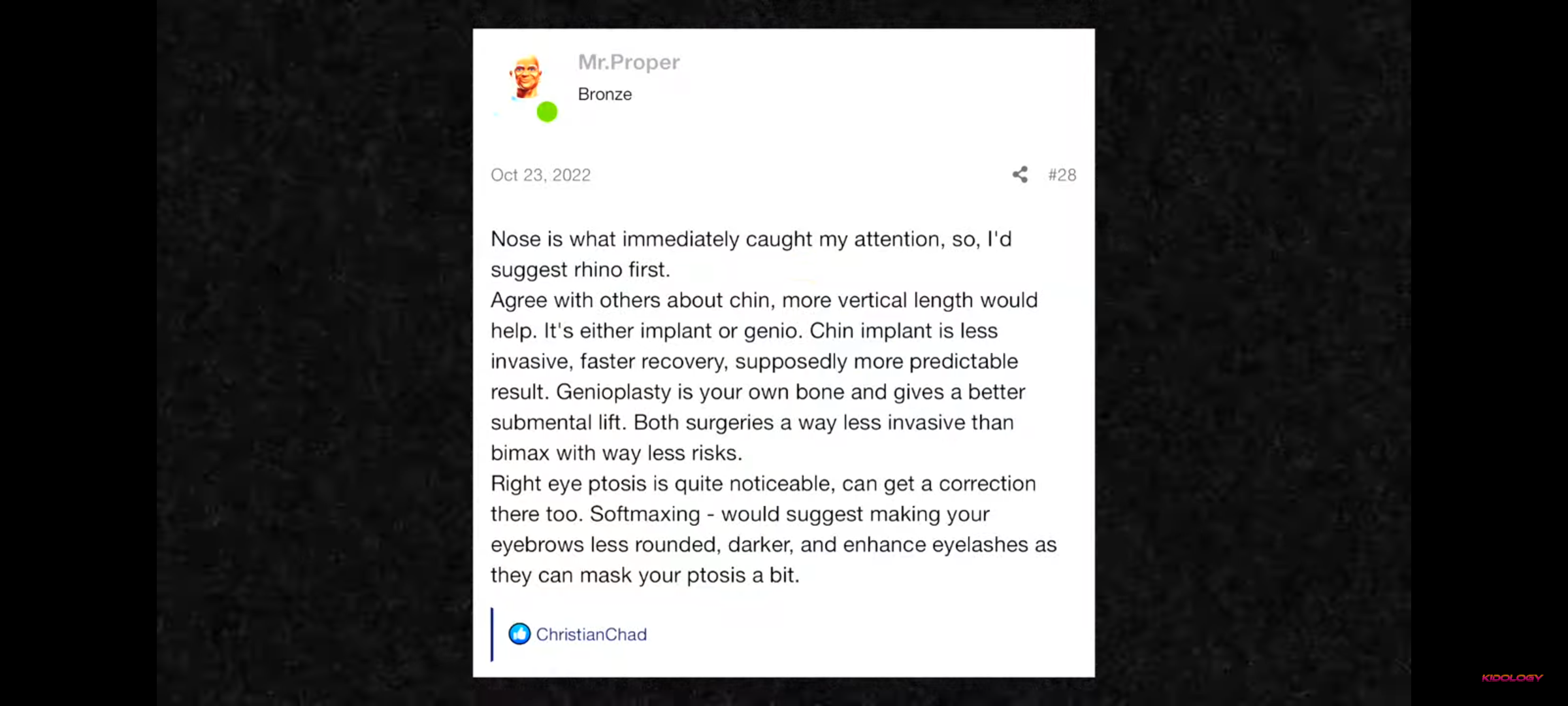Open Mr.Proper's avatar picture

(x=527, y=77)
